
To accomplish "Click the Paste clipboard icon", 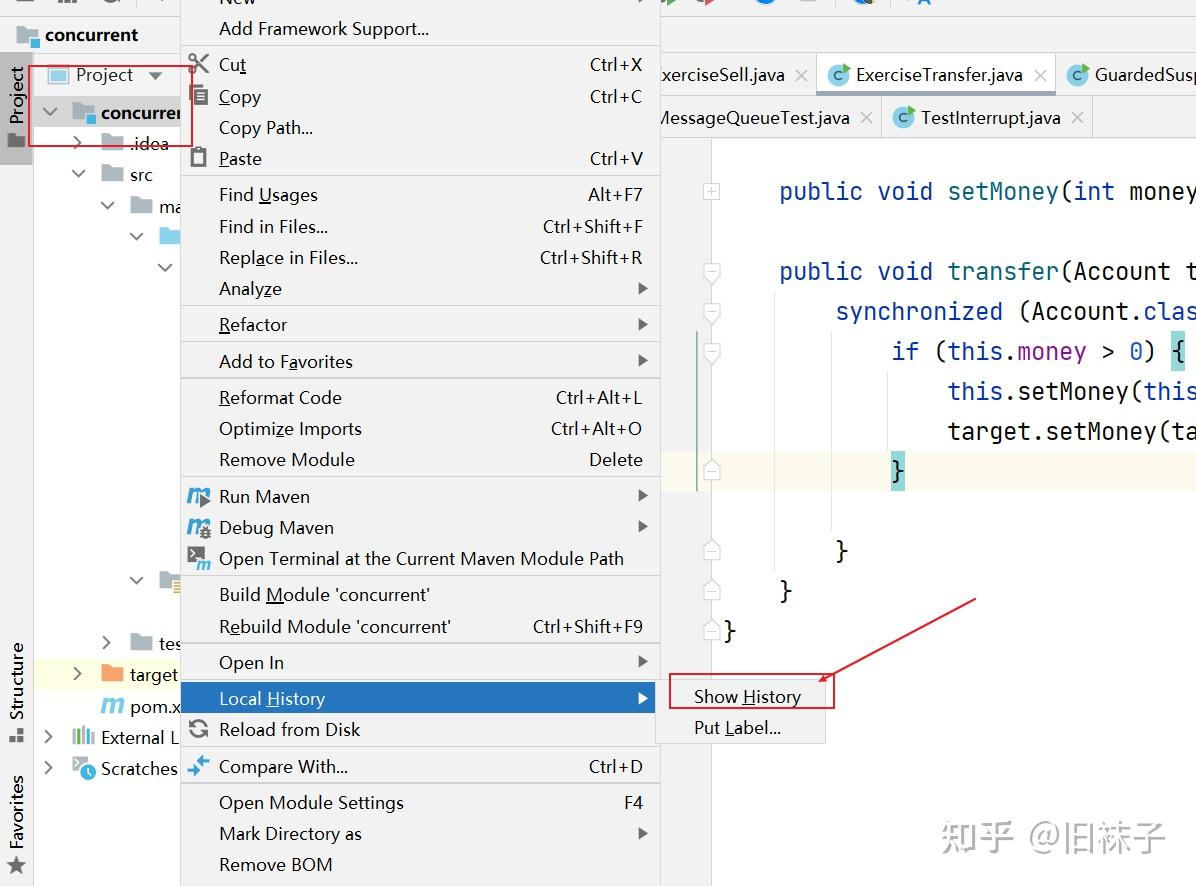I will (198, 157).
